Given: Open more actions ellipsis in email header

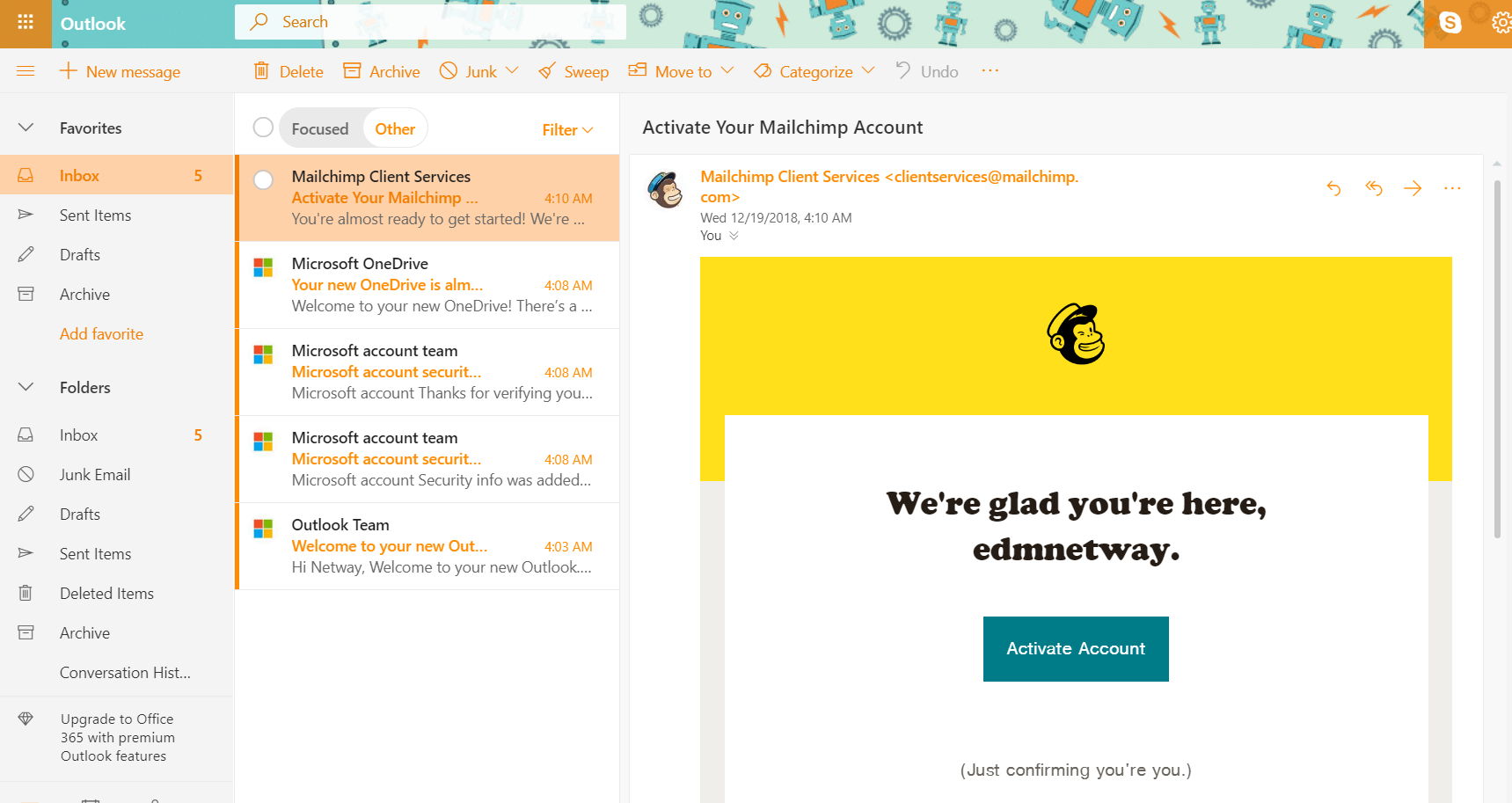Looking at the screenshot, I should (x=1452, y=188).
